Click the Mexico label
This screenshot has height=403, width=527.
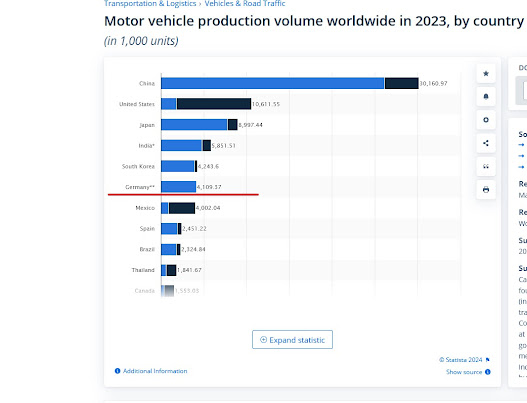click(x=145, y=208)
